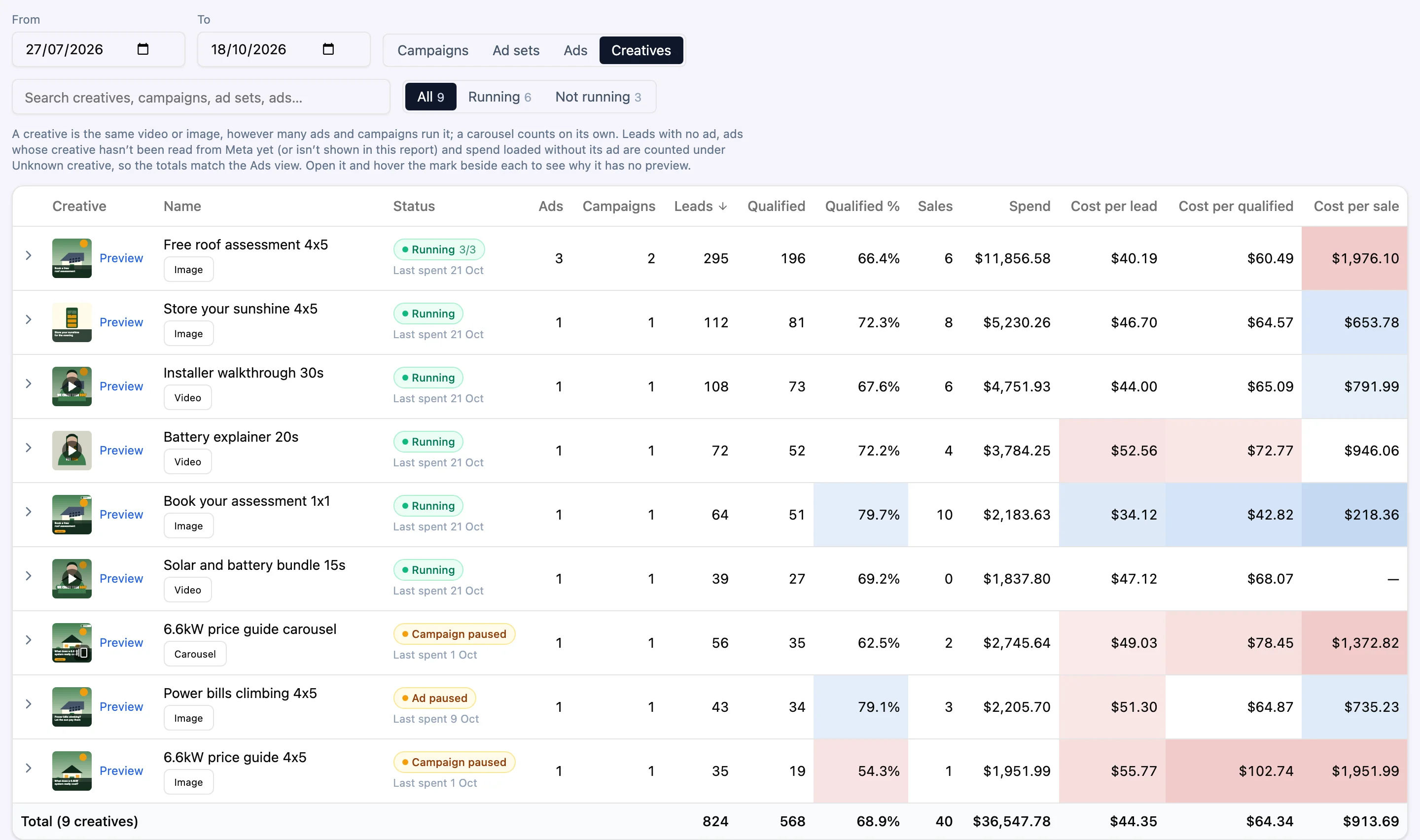This screenshot has width=1420, height=840.
Task: Sort by the Spend column header
Action: coord(1029,206)
